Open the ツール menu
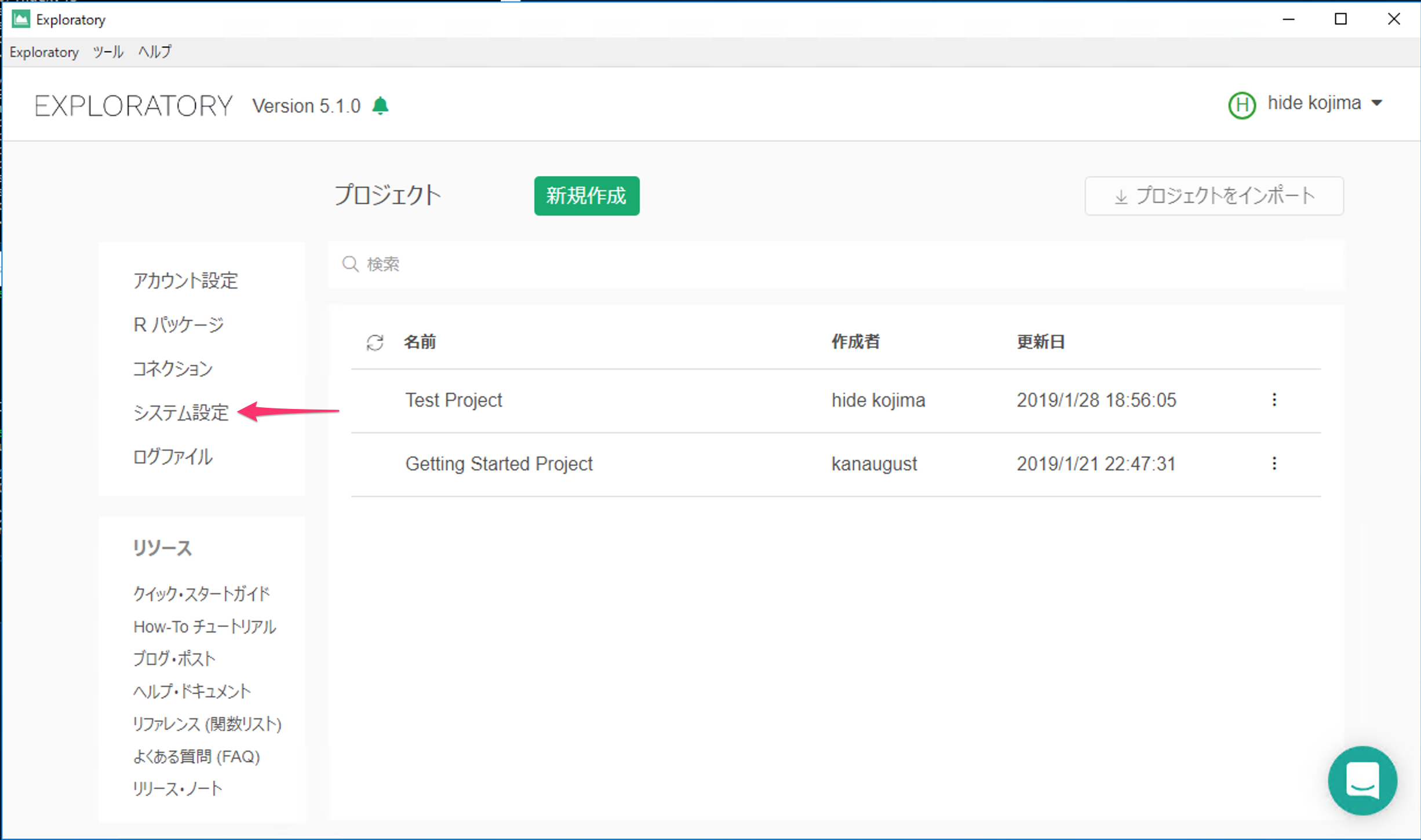 (108, 52)
